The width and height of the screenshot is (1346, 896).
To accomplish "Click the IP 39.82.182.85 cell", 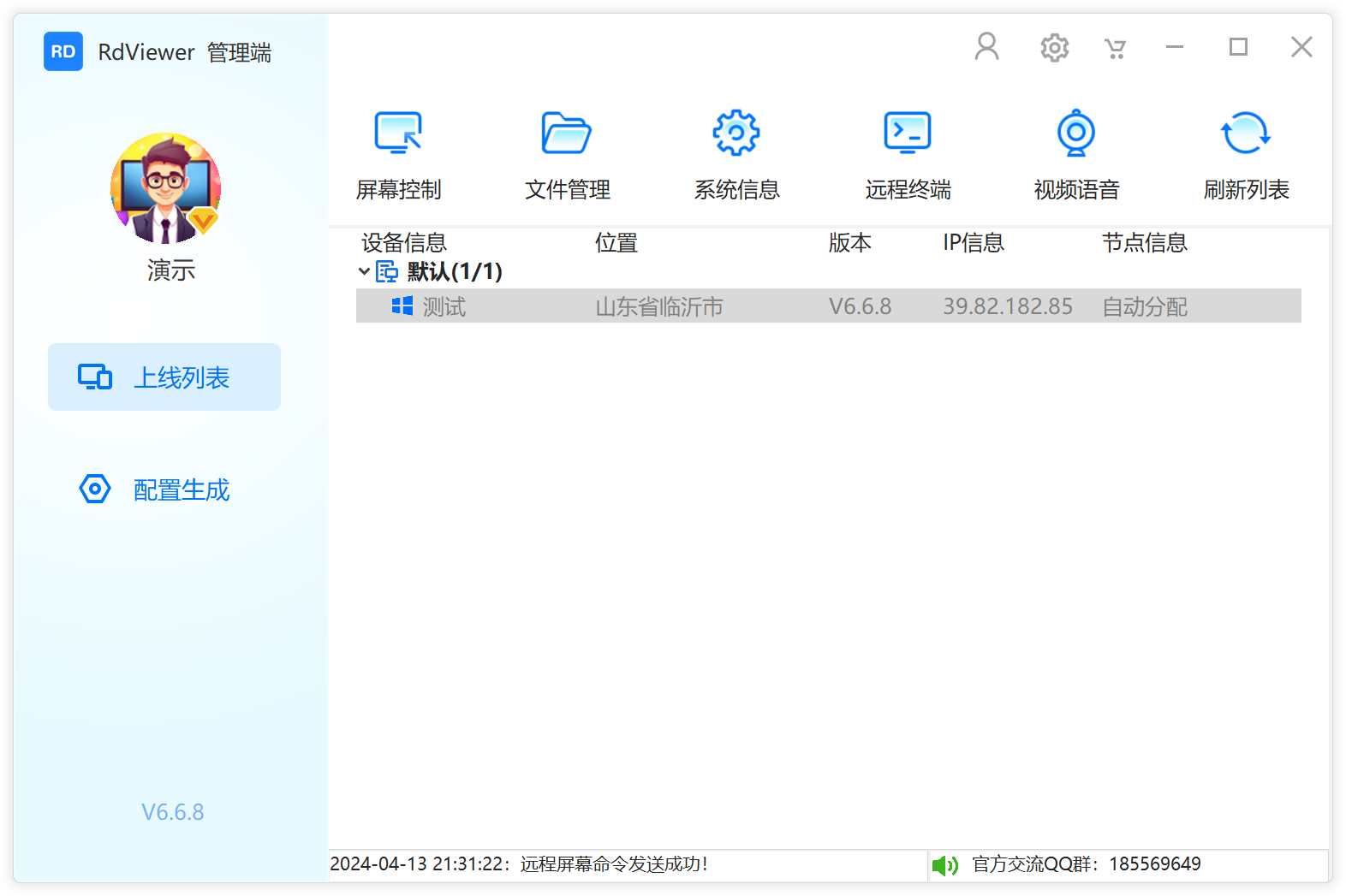I will tap(1008, 306).
